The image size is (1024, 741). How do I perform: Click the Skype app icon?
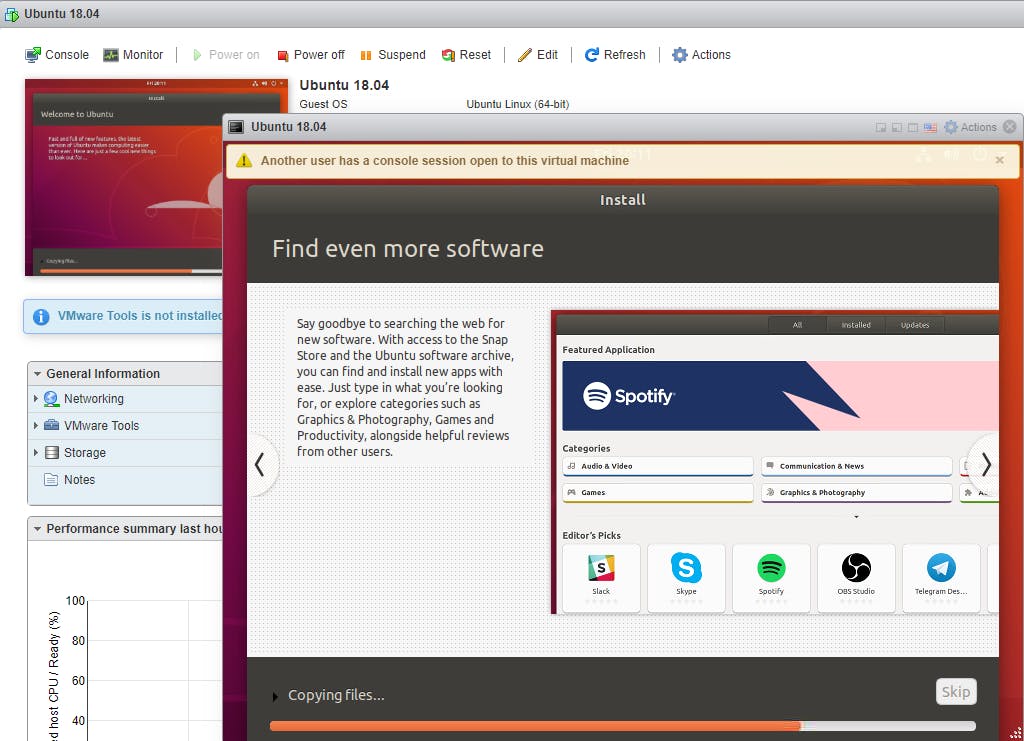[686, 568]
